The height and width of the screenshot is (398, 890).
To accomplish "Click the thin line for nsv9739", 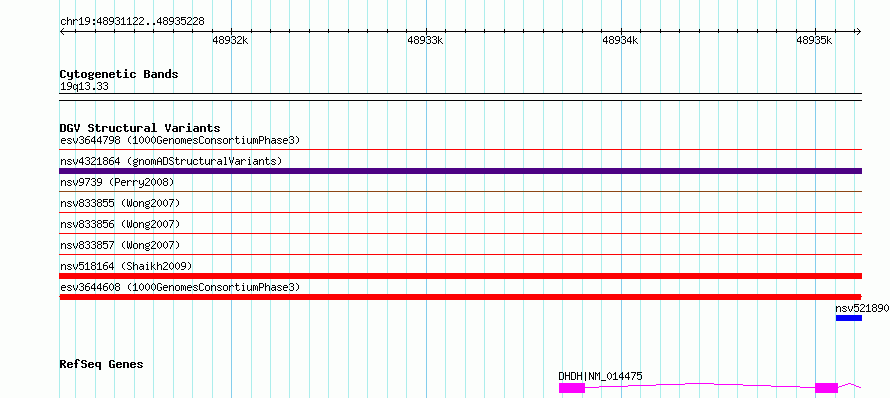I will tap(460, 192).
